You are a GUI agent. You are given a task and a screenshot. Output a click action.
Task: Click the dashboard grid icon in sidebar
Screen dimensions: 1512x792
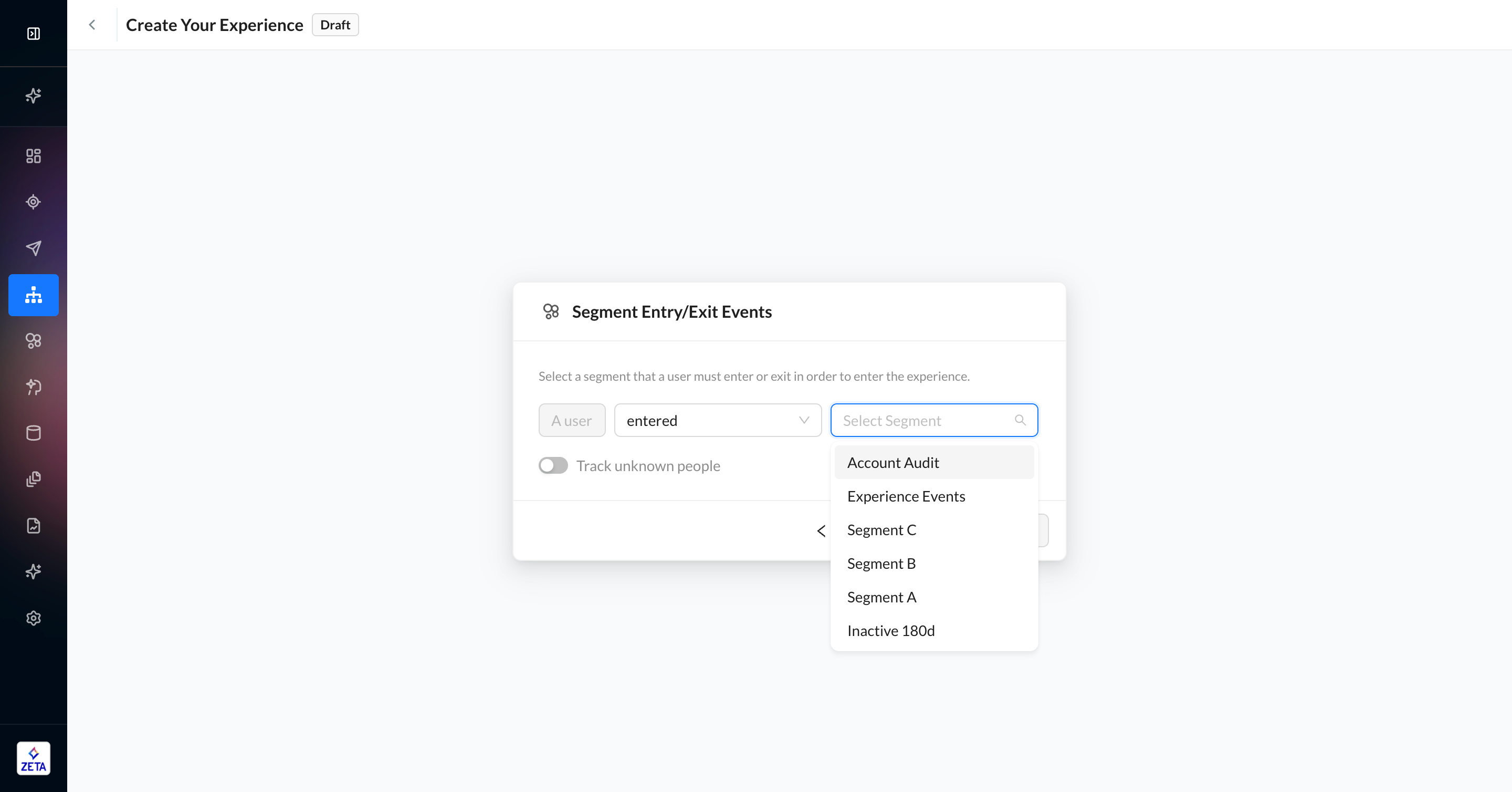(x=34, y=155)
